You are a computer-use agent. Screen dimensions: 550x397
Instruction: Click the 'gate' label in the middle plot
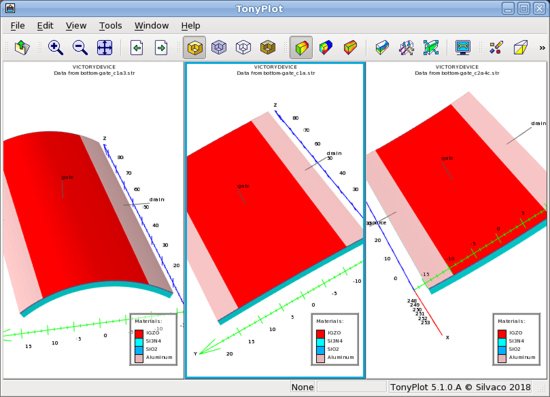point(243,186)
